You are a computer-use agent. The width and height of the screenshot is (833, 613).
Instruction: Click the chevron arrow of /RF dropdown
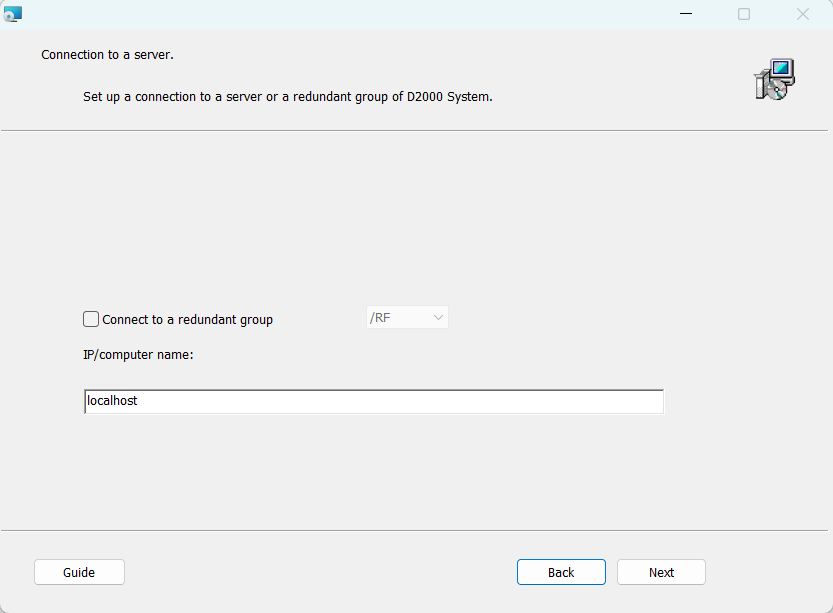coord(437,318)
